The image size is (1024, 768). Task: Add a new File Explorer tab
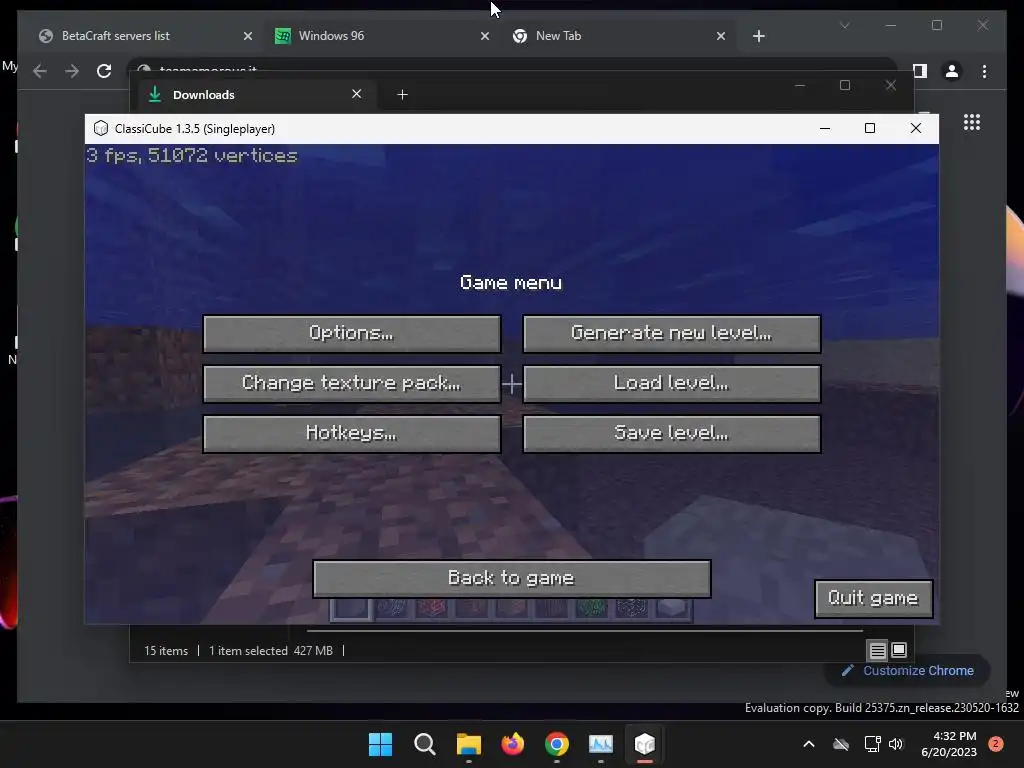coord(402,95)
